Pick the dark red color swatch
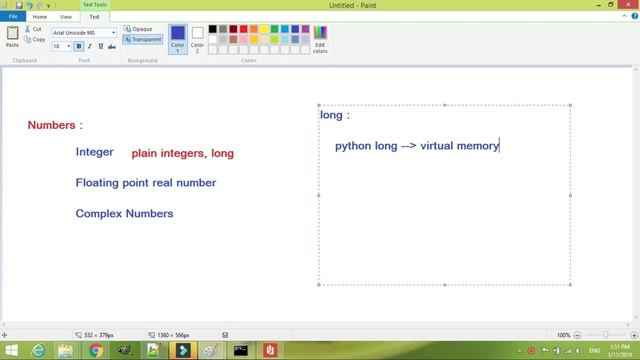 click(x=233, y=29)
